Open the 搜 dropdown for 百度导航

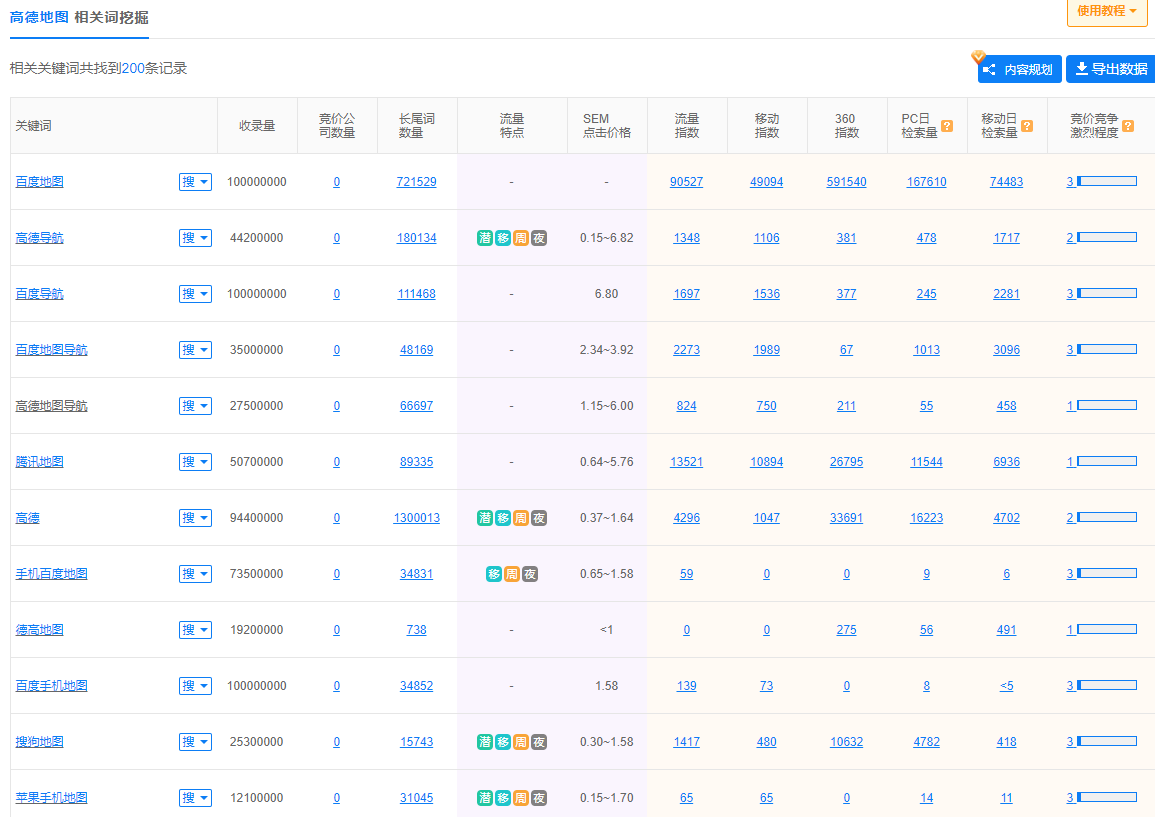(x=195, y=294)
